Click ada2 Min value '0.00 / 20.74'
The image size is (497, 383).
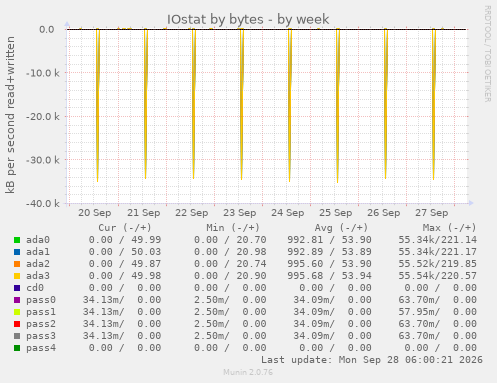[x=230, y=264]
